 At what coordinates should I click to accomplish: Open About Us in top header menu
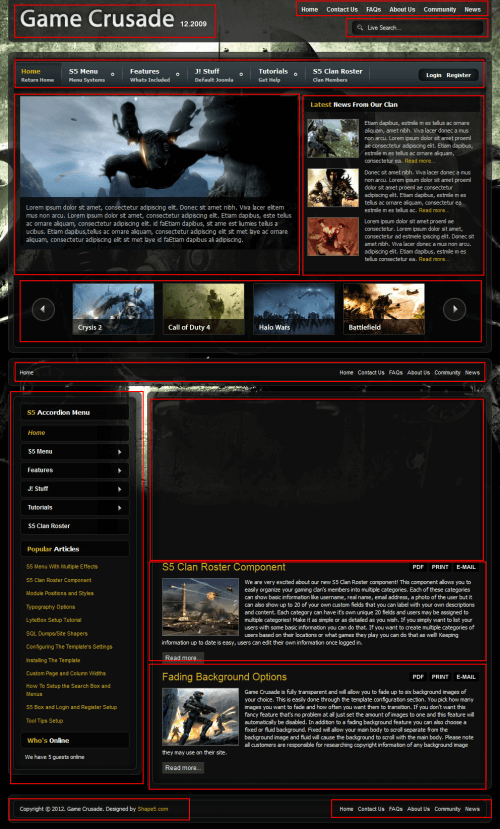click(402, 10)
